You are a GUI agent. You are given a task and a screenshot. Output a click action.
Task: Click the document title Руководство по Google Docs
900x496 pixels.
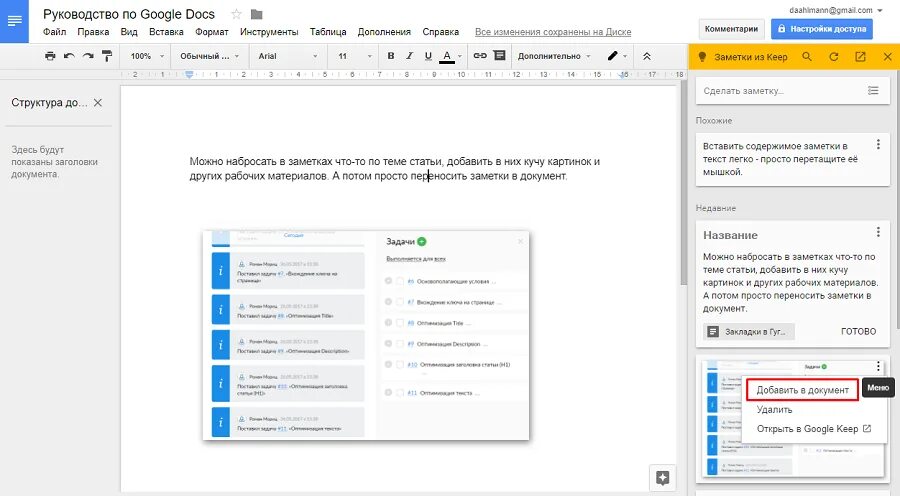click(x=129, y=14)
